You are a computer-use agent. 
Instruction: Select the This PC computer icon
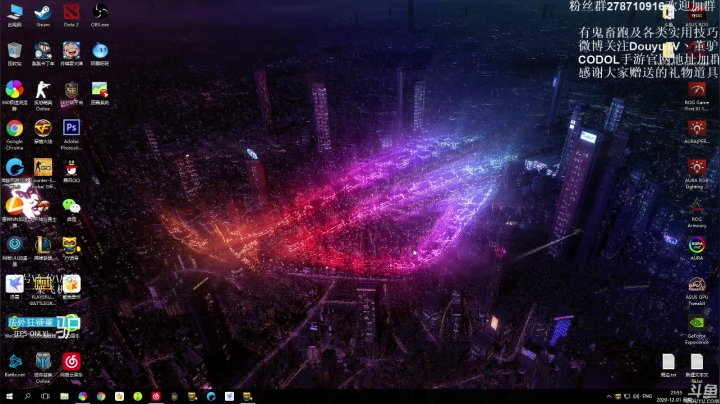(x=14, y=15)
